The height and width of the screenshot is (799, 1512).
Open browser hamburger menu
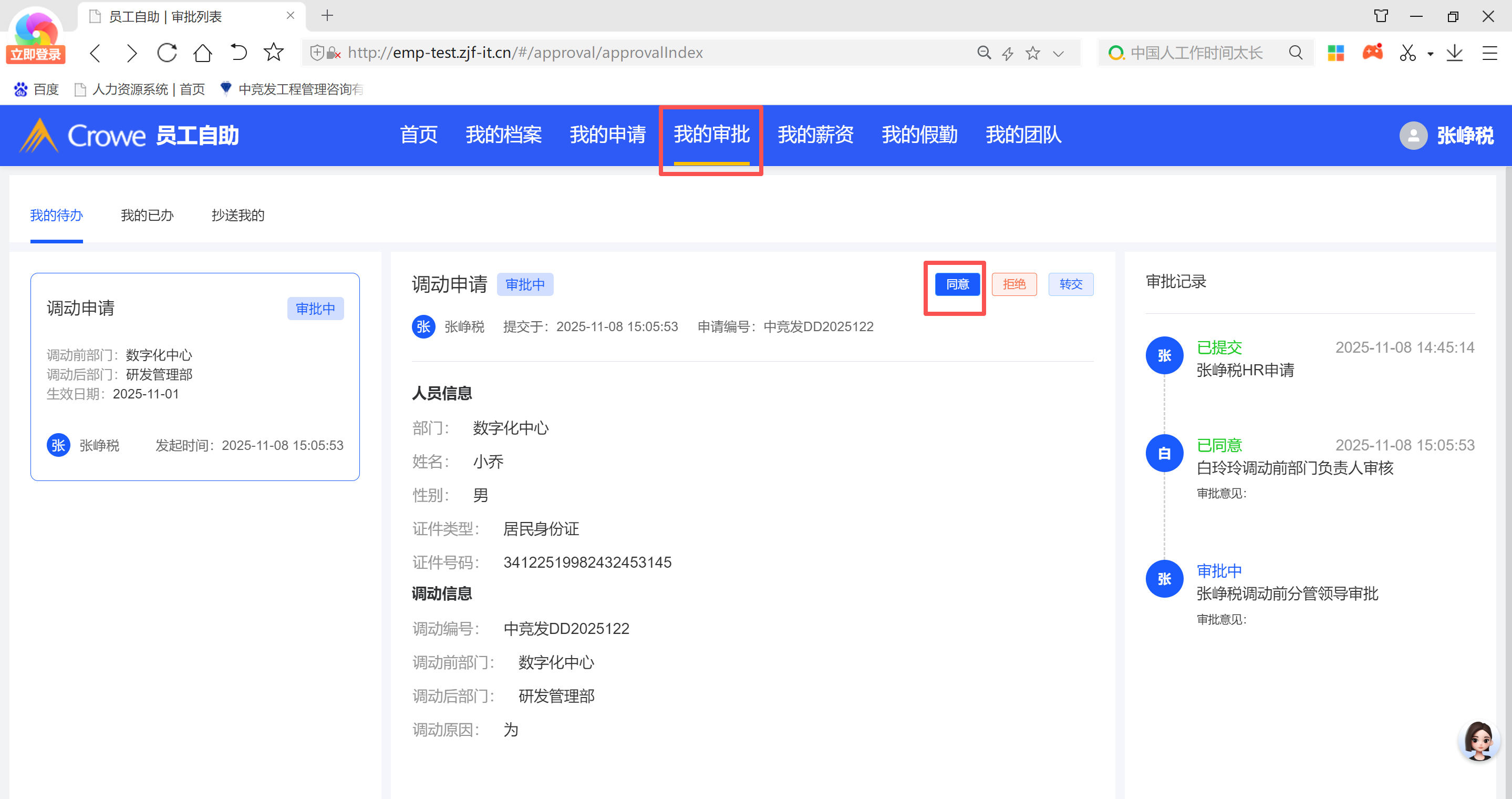tap(1490, 53)
